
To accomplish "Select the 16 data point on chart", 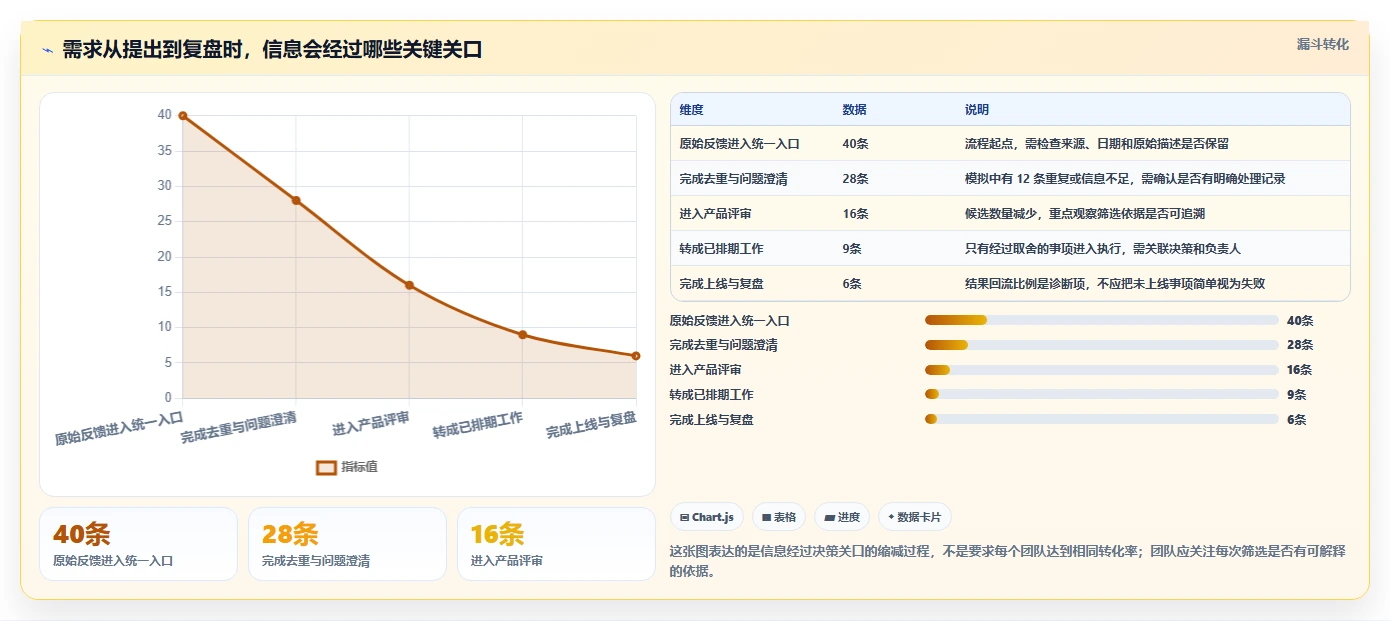I will click(x=409, y=285).
